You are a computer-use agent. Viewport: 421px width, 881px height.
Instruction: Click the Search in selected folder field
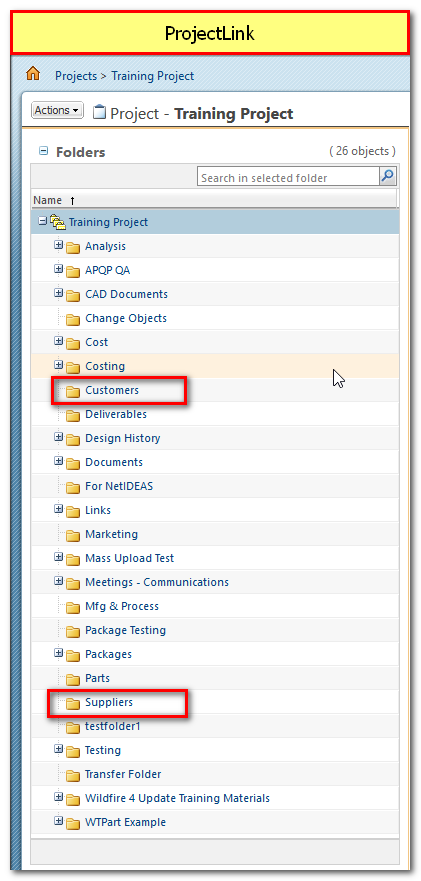[x=288, y=177]
